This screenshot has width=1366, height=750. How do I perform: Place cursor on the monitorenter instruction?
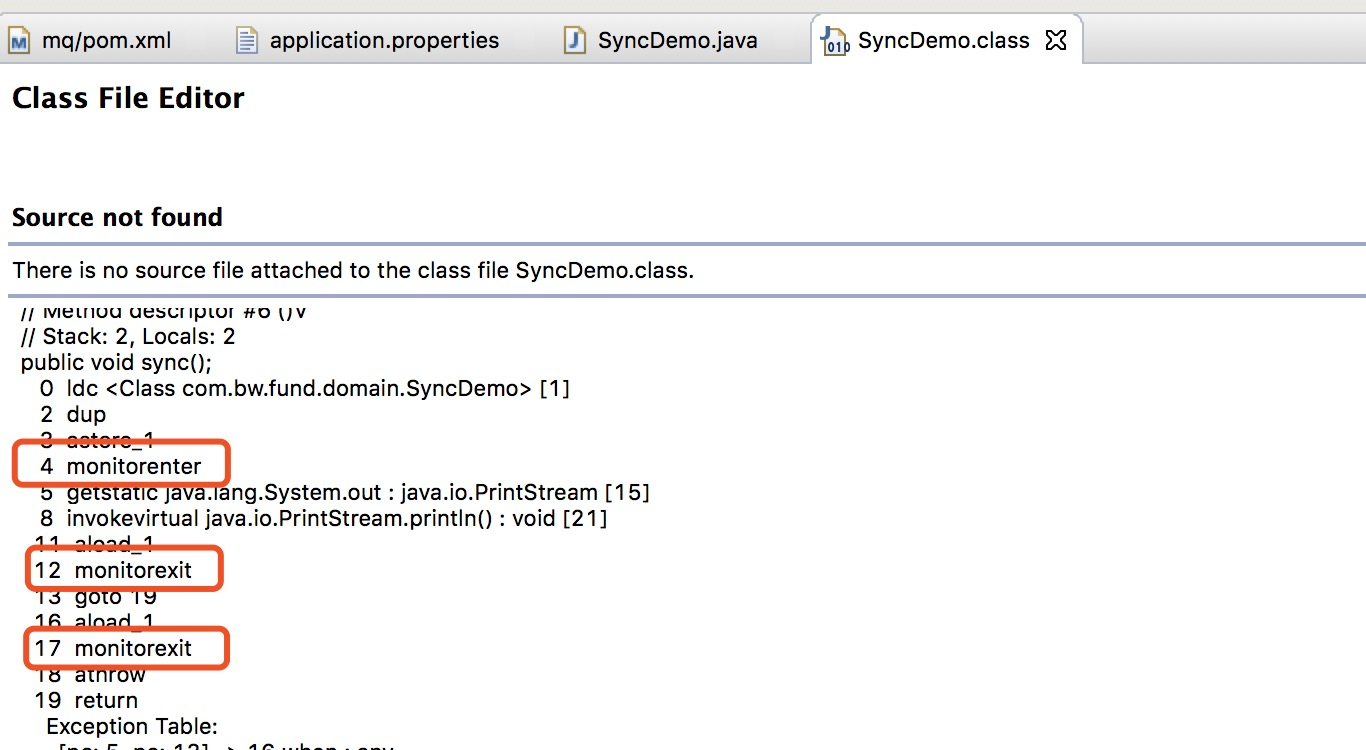134,466
